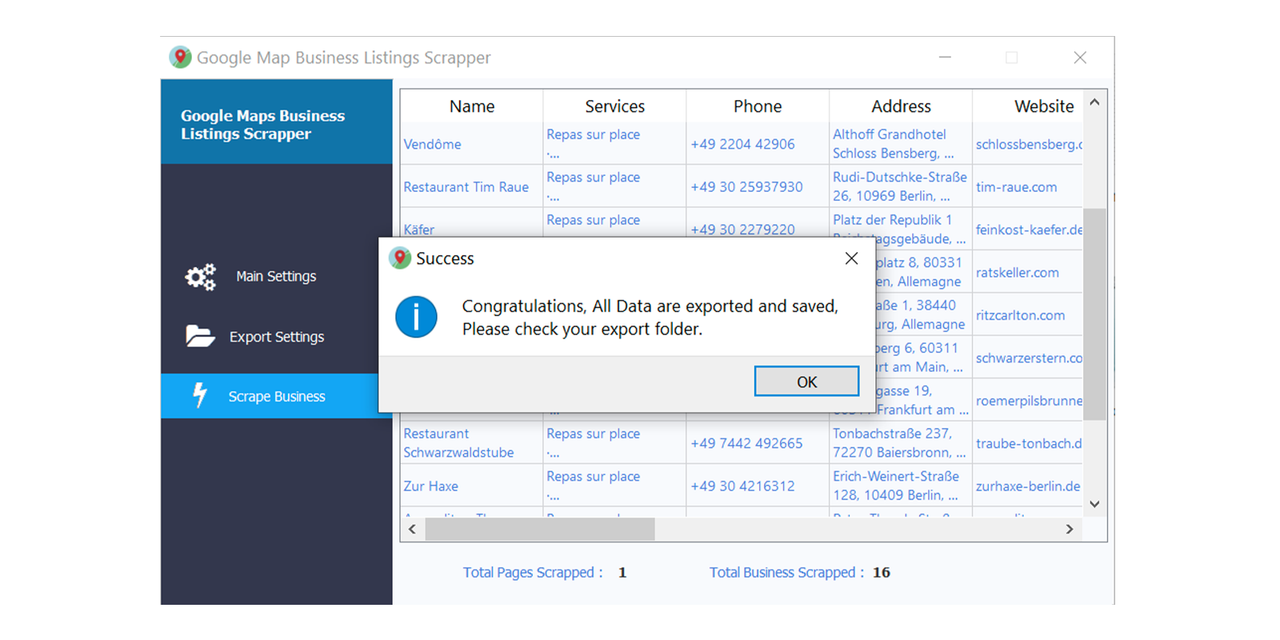
Task: Close the Success dialog with X
Action: tap(851, 258)
